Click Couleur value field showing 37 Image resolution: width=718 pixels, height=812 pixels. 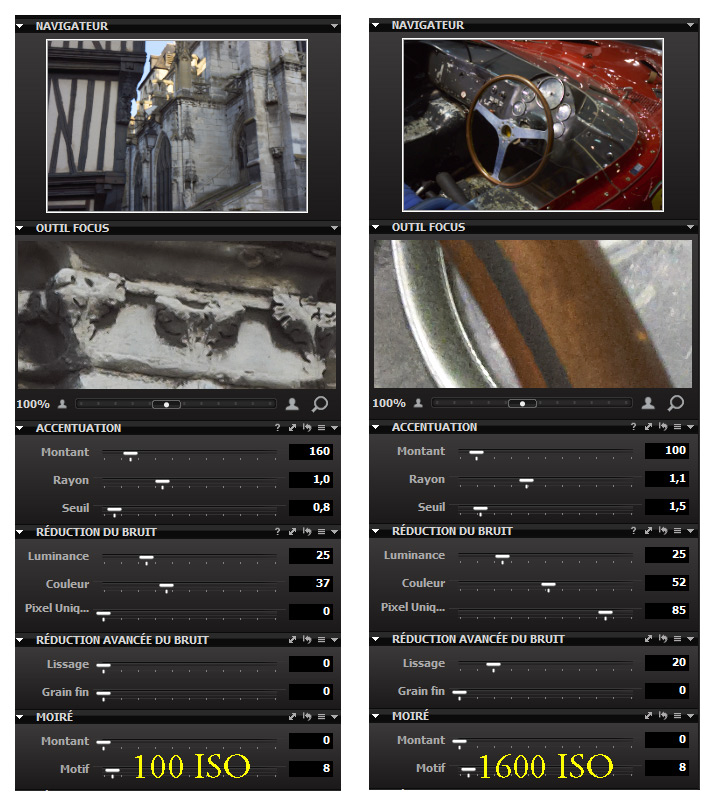311,584
